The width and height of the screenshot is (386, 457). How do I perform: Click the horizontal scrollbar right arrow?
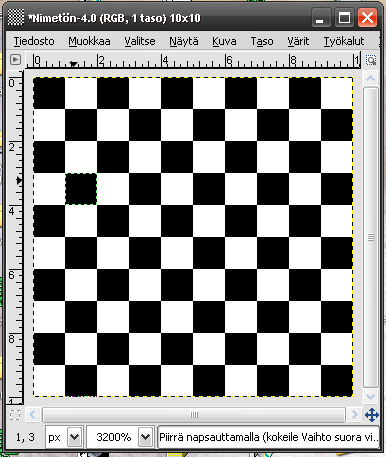[x=354, y=415]
